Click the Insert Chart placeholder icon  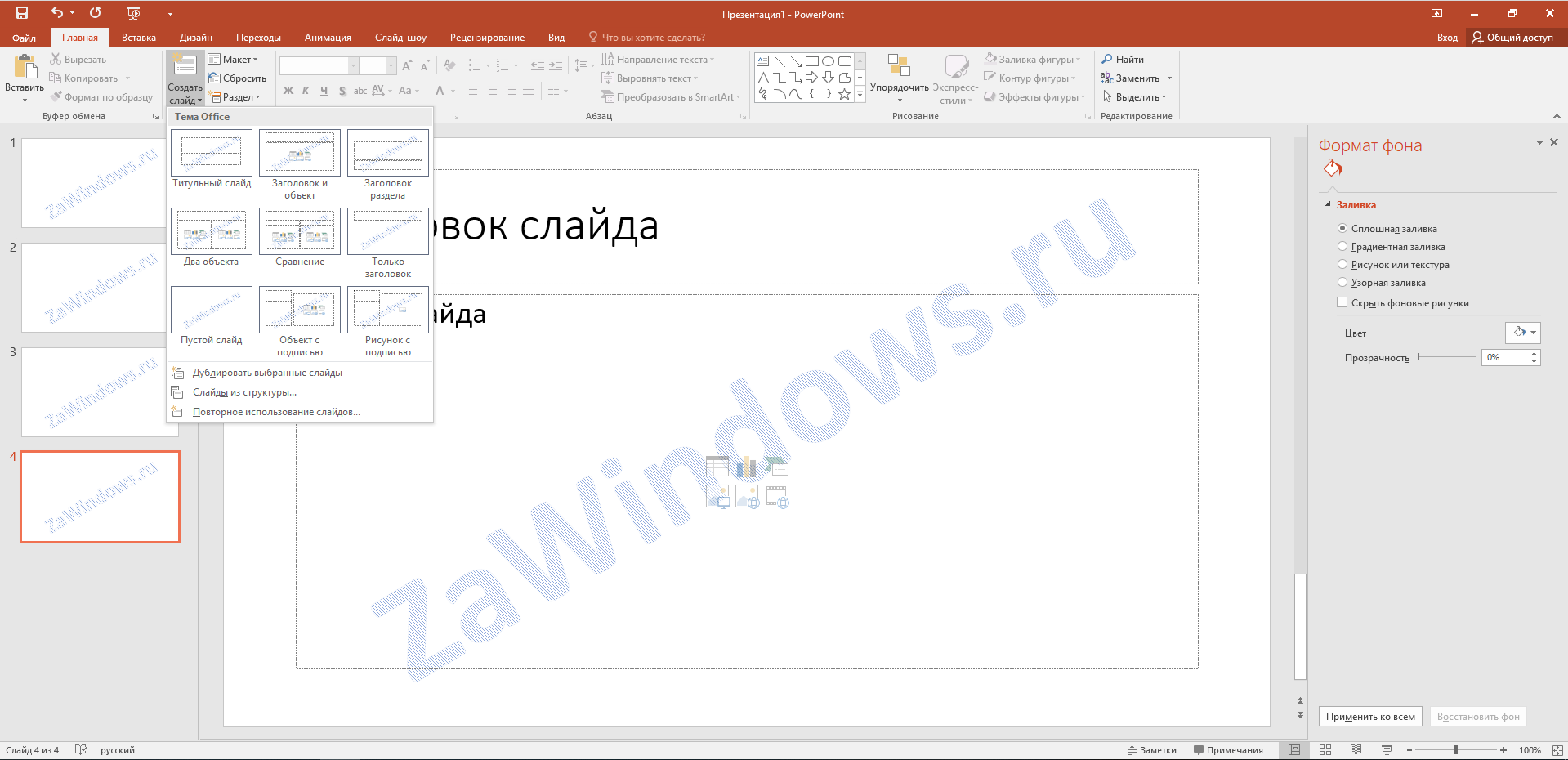746,467
